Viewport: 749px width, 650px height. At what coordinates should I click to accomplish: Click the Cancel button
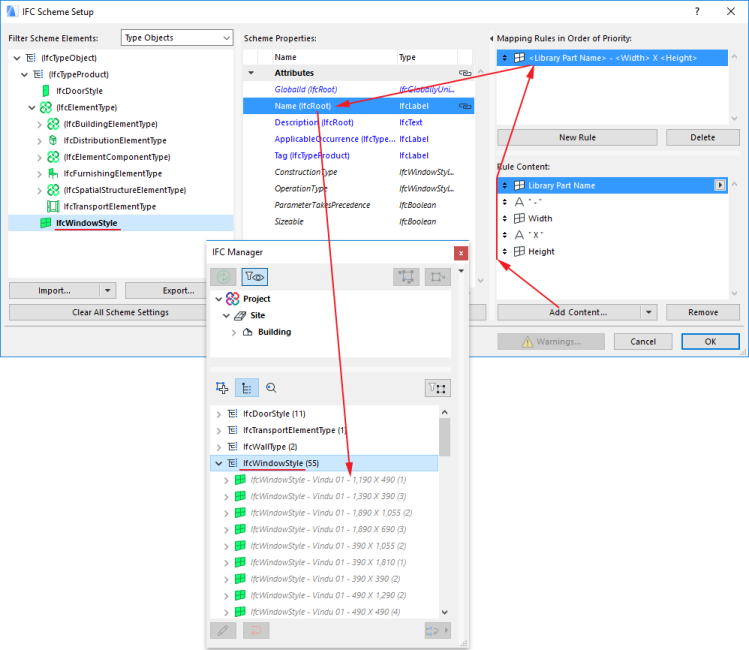coord(643,341)
